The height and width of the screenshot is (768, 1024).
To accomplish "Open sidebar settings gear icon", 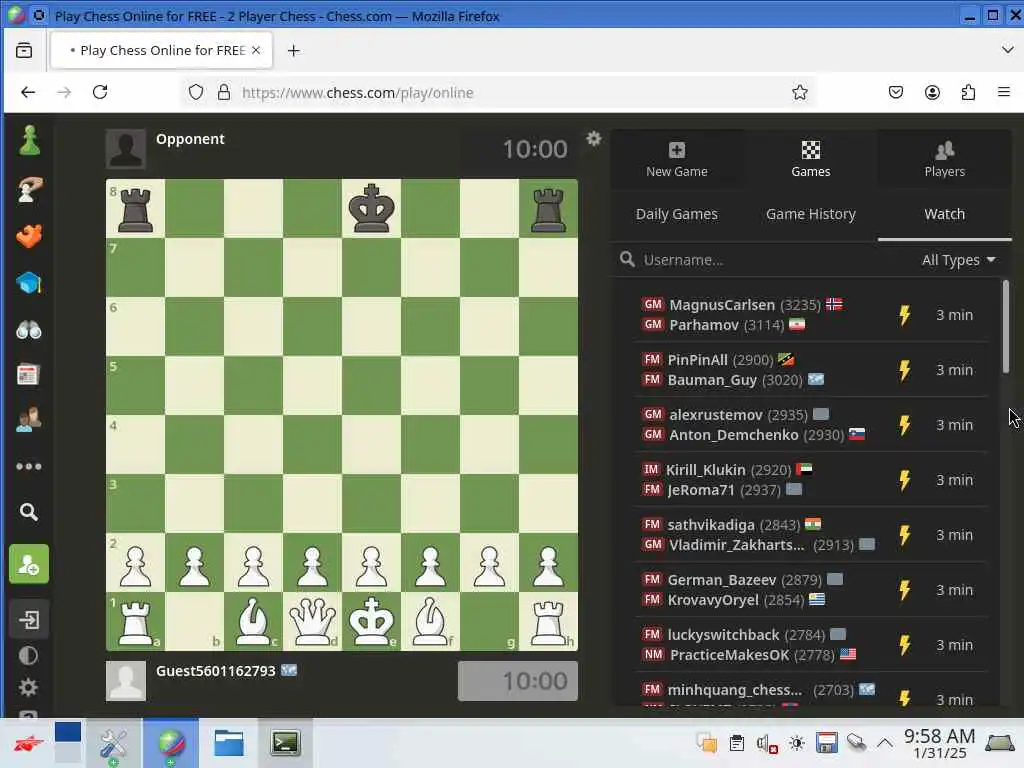I will click(x=29, y=688).
